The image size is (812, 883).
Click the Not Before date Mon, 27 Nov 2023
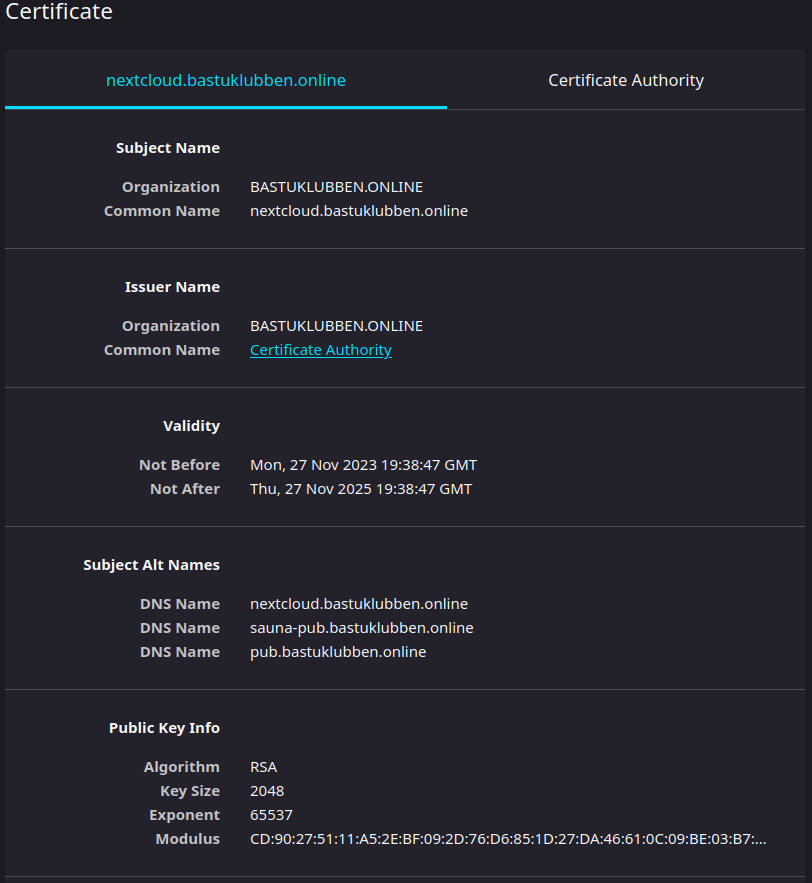pos(363,465)
